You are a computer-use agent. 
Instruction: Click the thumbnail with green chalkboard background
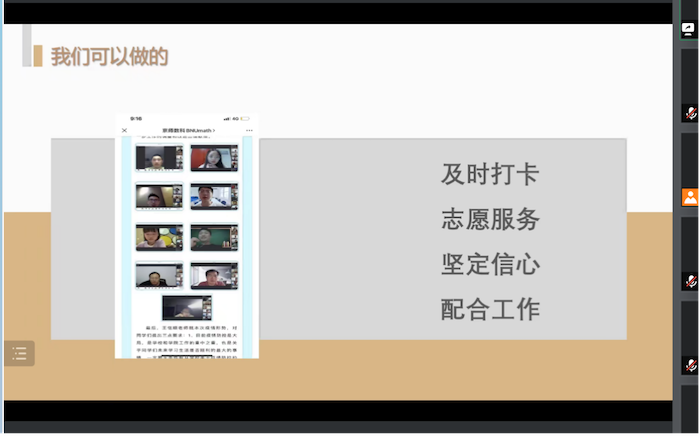coord(214,236)
